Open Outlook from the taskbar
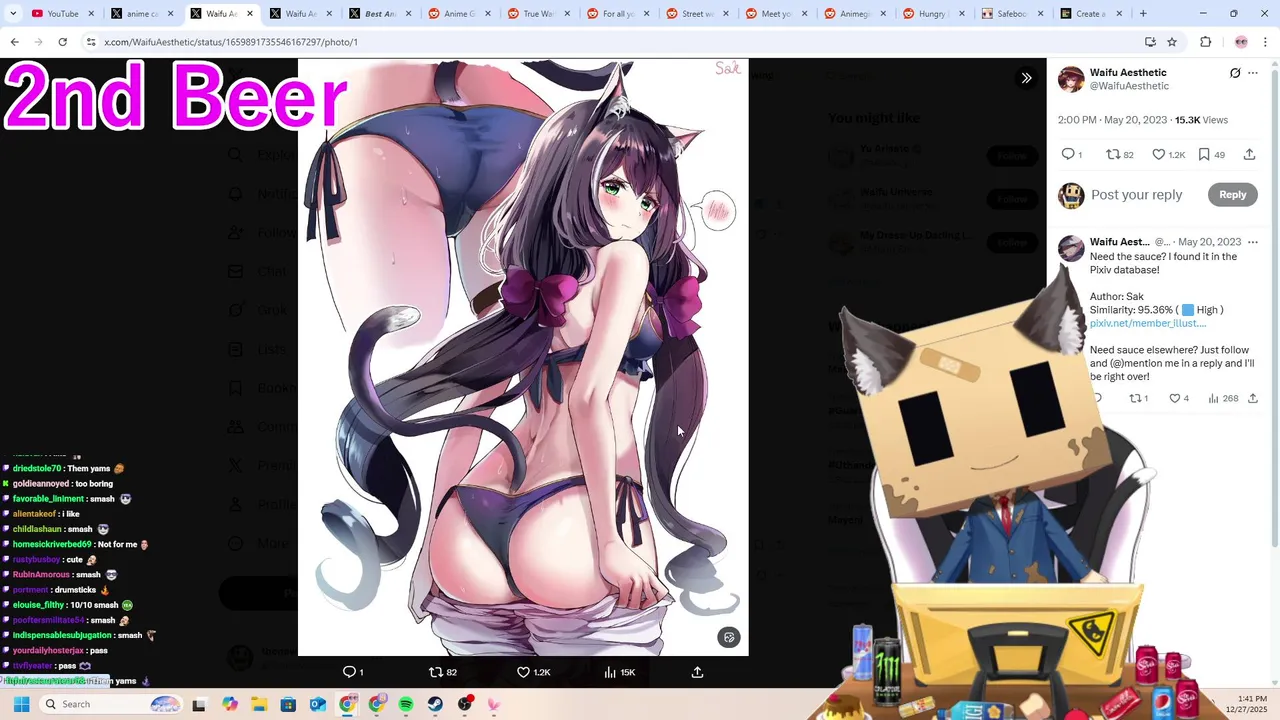The image size is (1280, 720). click(x=317, y=704)
